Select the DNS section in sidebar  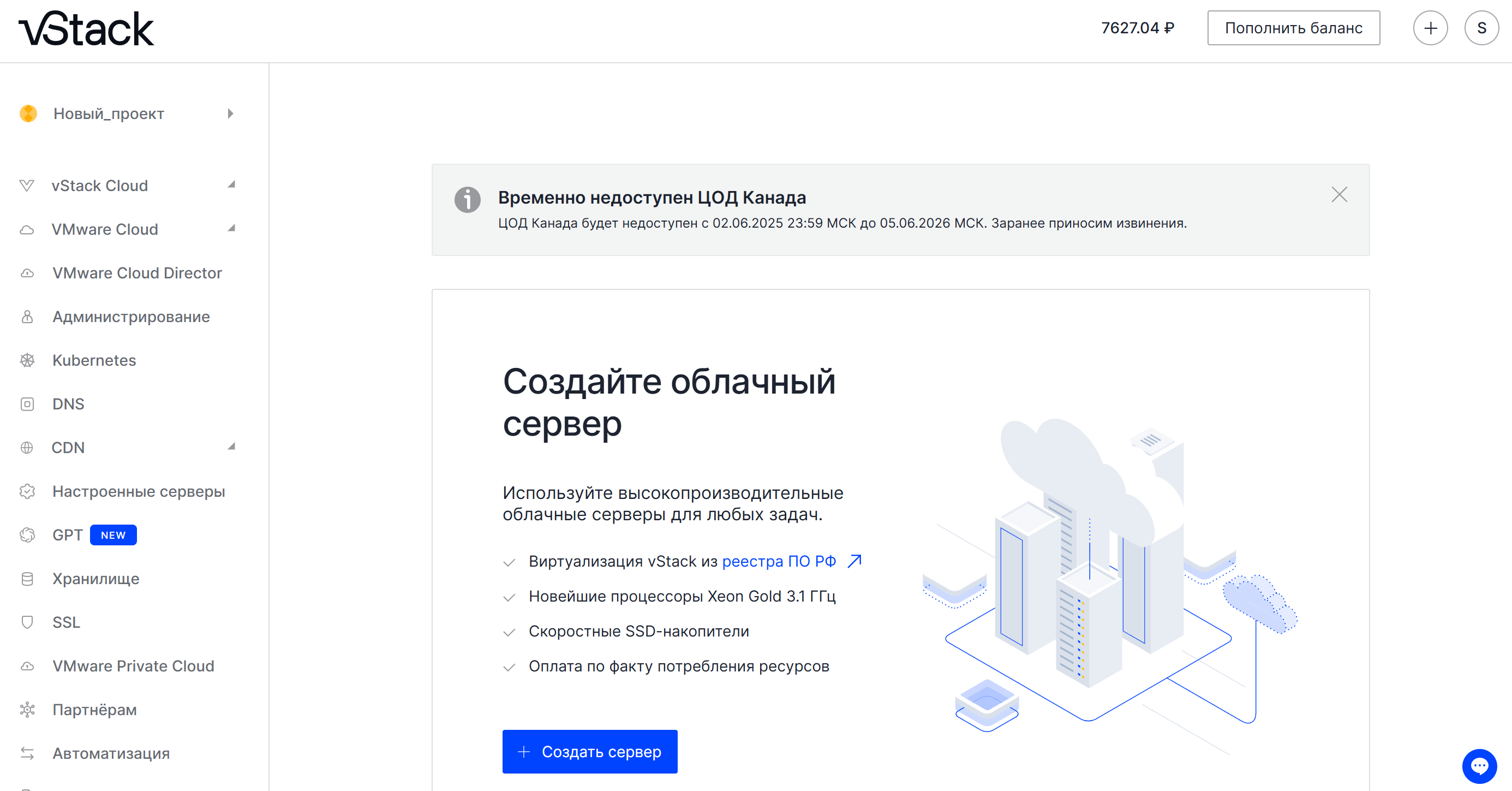[69, 403]
